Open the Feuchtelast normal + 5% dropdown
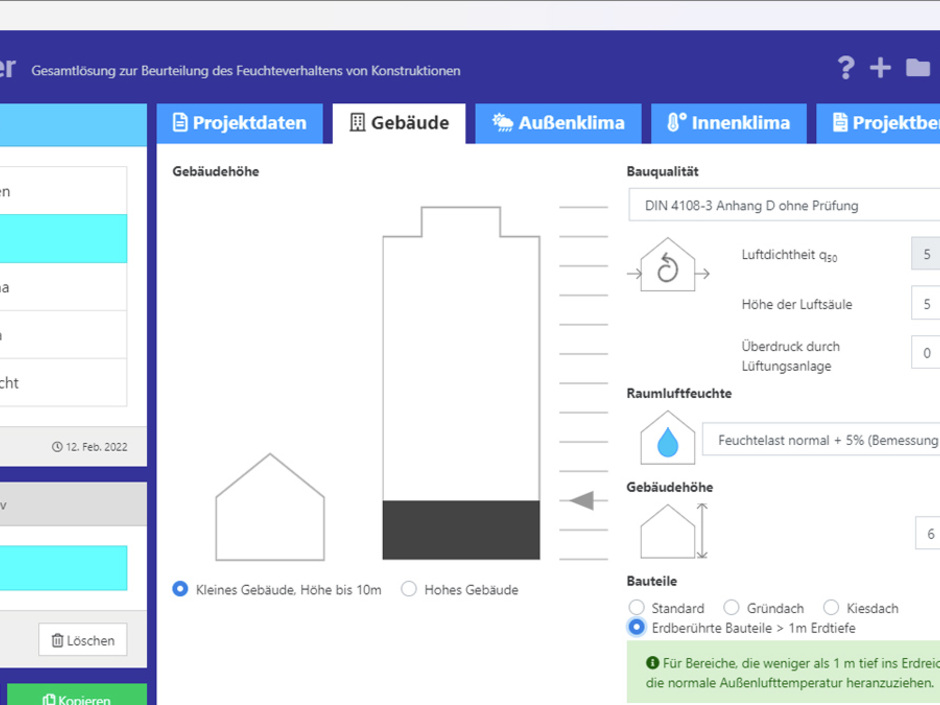 coord(820,440)
